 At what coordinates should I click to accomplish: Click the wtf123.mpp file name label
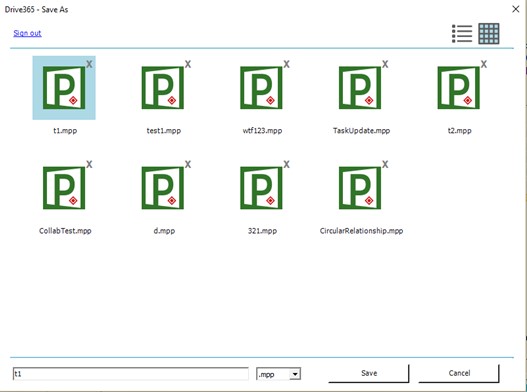click(262, 130)
